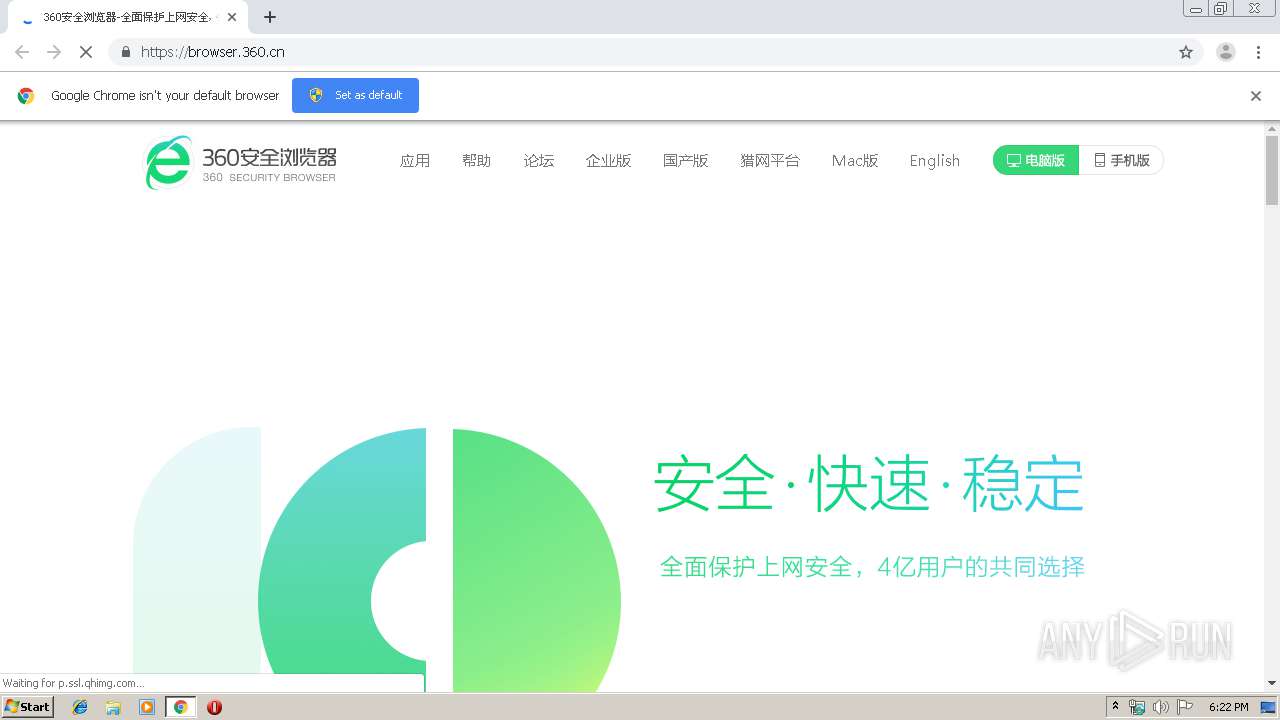Image resolution: width=1280 pixels, height=720 pixels.
Task: Go forward to the next page
Action: point(54,52)
